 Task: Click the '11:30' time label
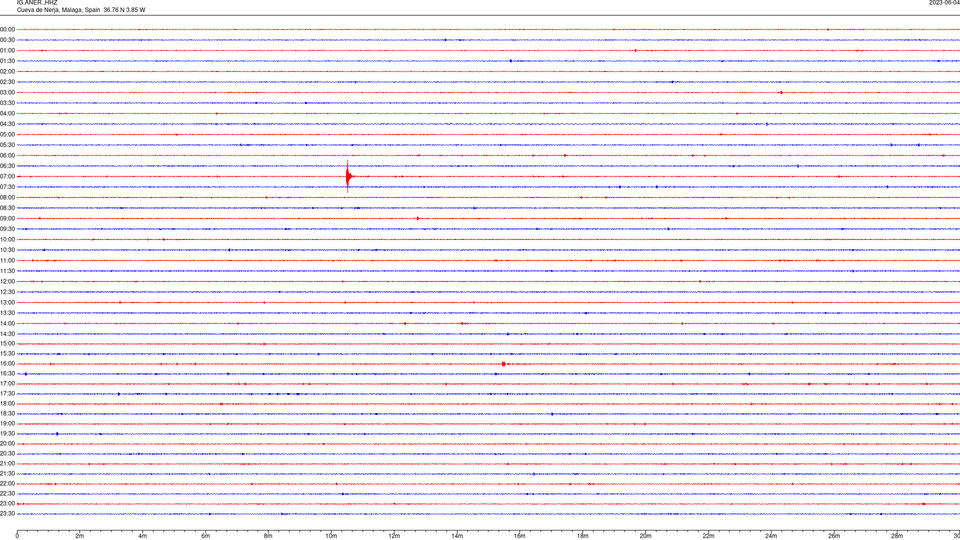click(x=7, y=271)
